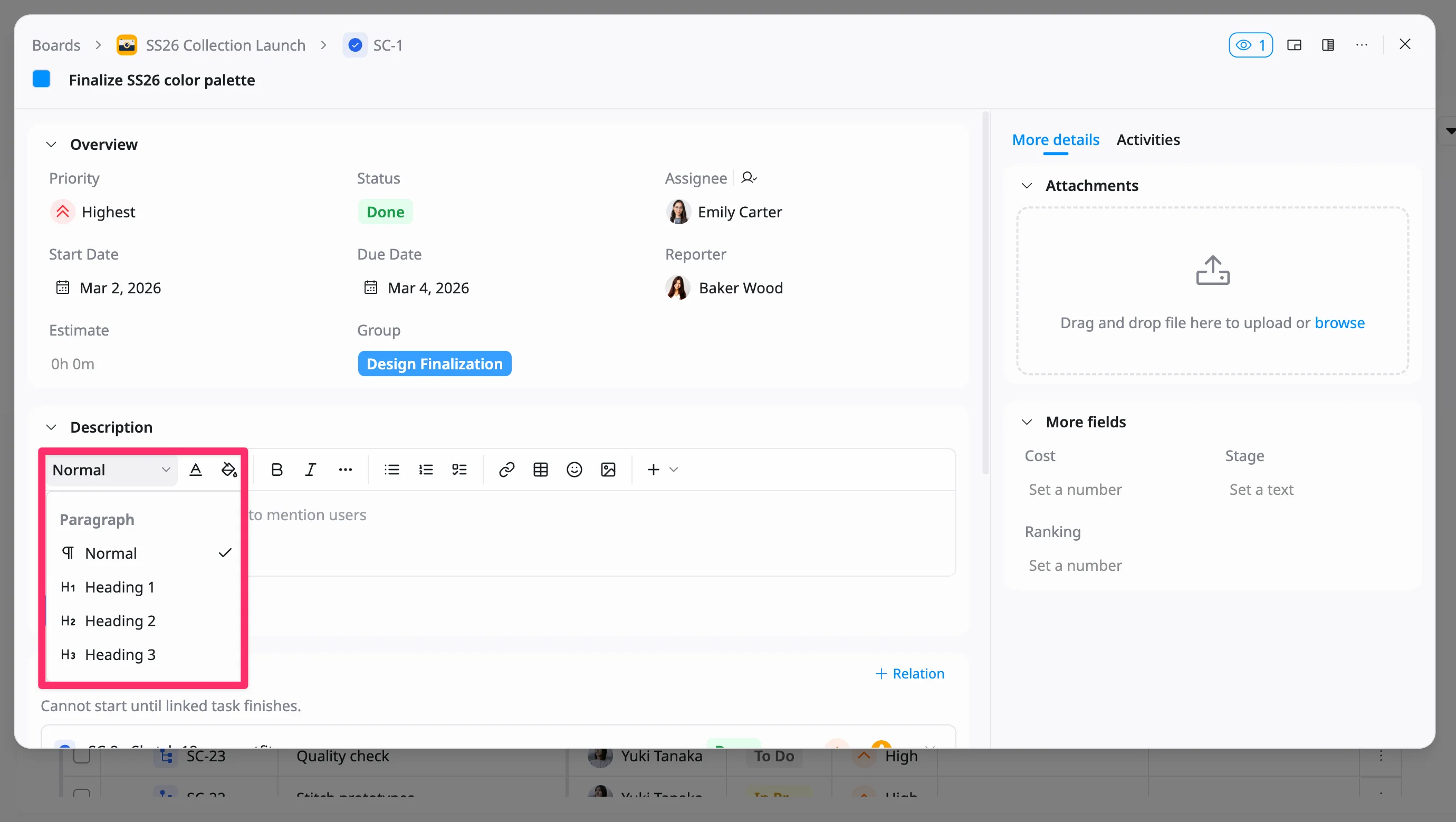Open the Start Date calendar icon
The image size is (1456, 822).
click(x=63, y=287)
